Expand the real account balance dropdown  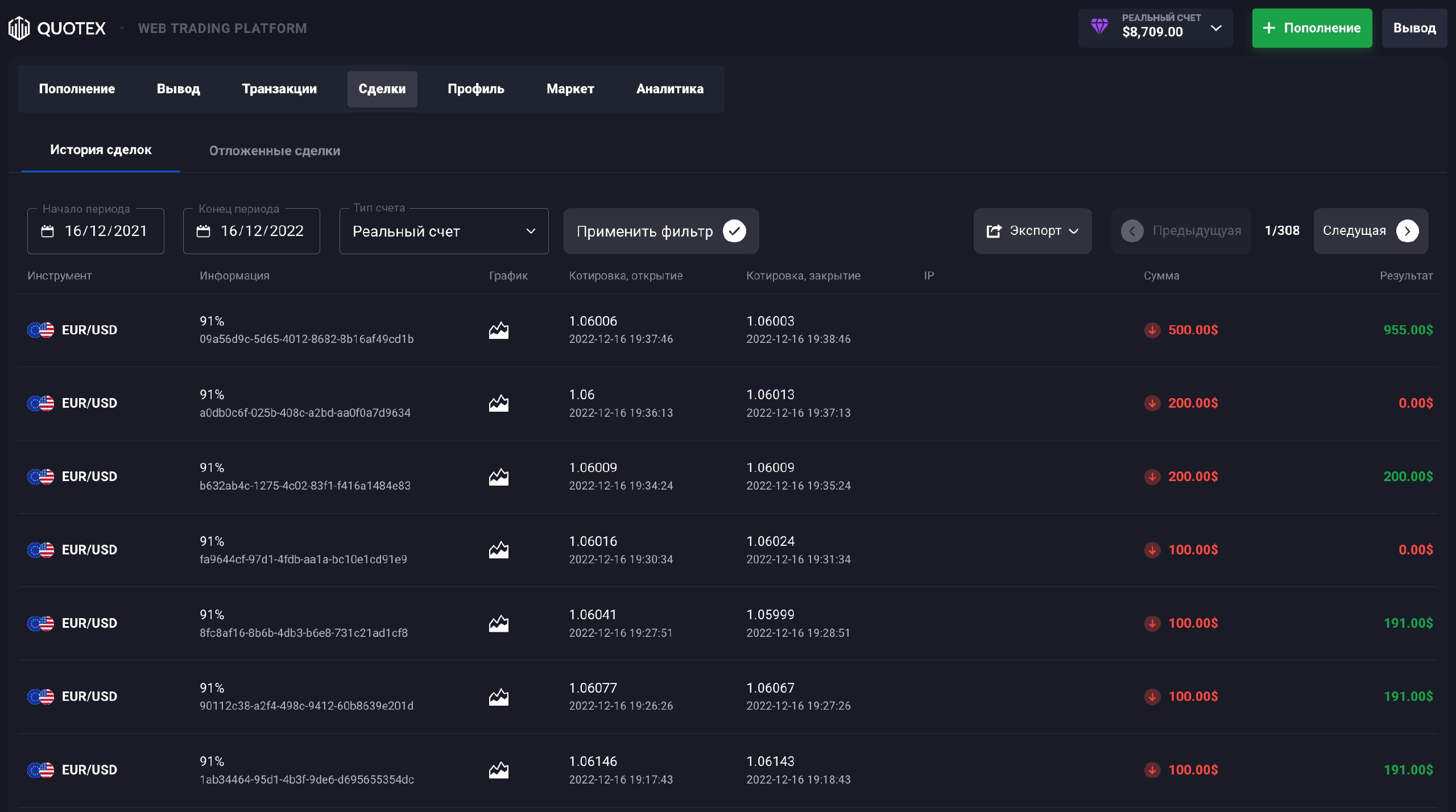tap(1216, 28)
